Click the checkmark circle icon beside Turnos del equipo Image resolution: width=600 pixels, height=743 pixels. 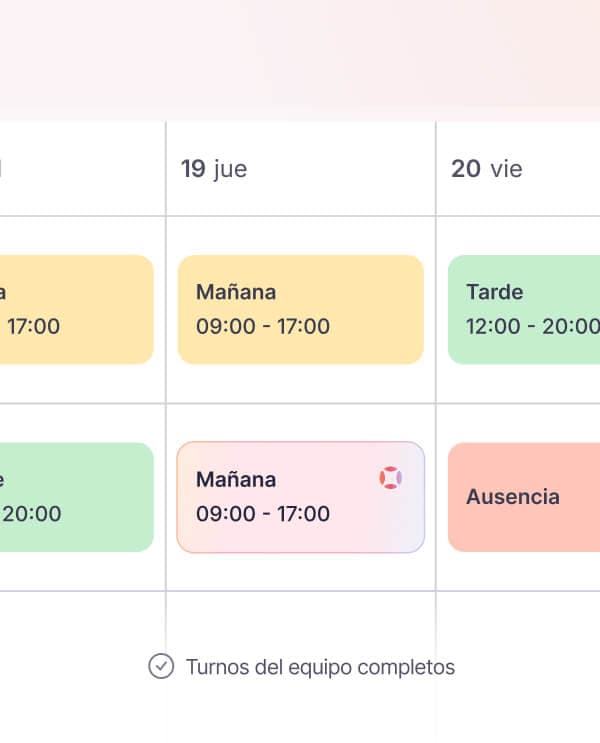(x=160, y=666)
